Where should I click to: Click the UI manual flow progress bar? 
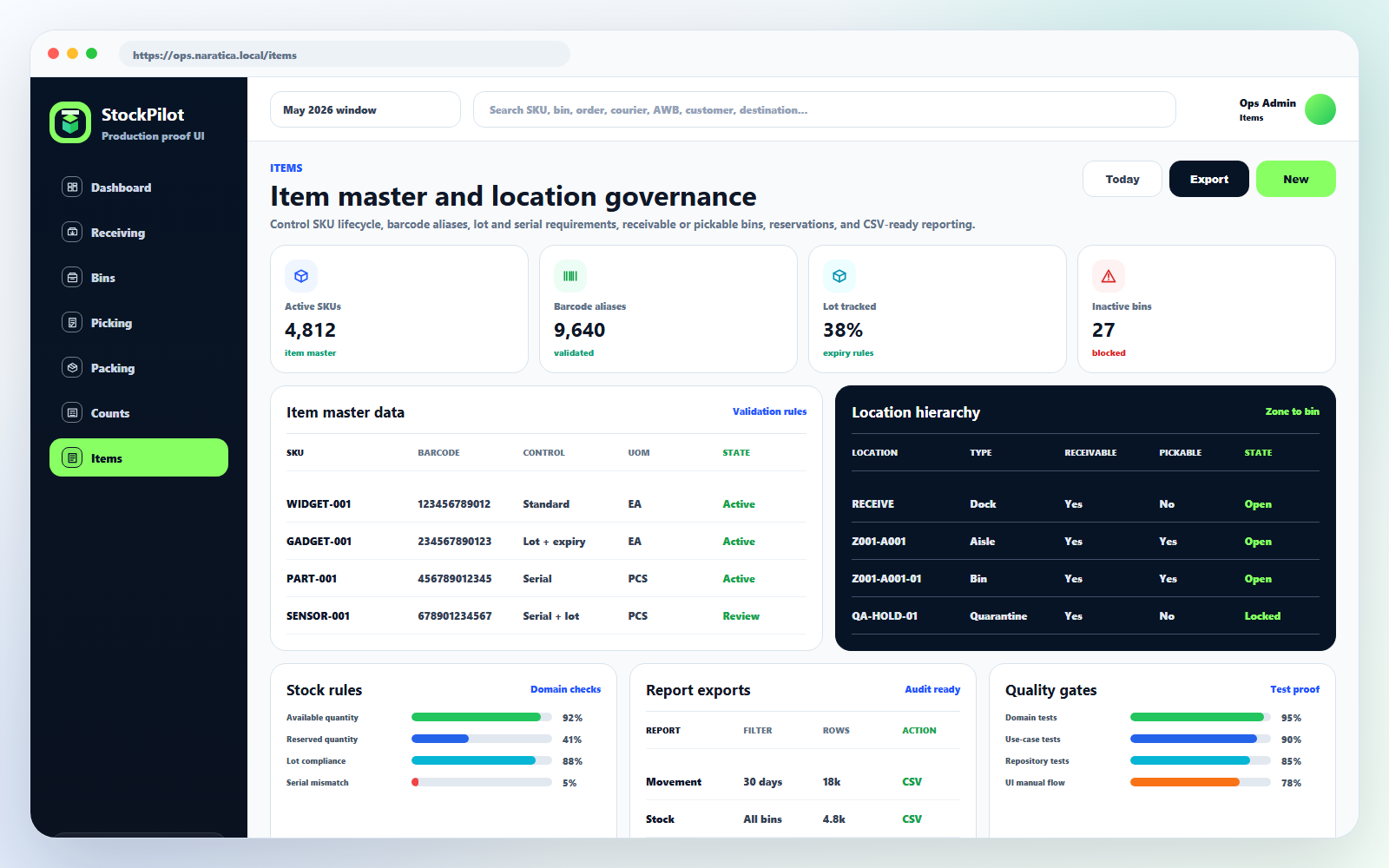tap(1201, 782)
